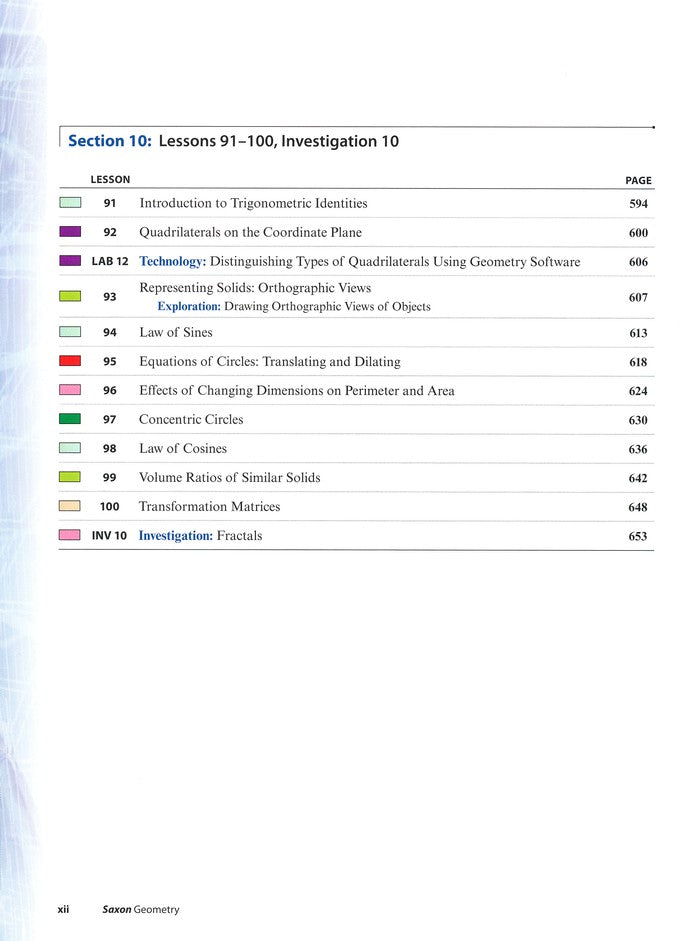The height and width of the screenshot is (941, 699).
Task: Click the 'Saxon Geometry' footer text
Action: point(140,909)
